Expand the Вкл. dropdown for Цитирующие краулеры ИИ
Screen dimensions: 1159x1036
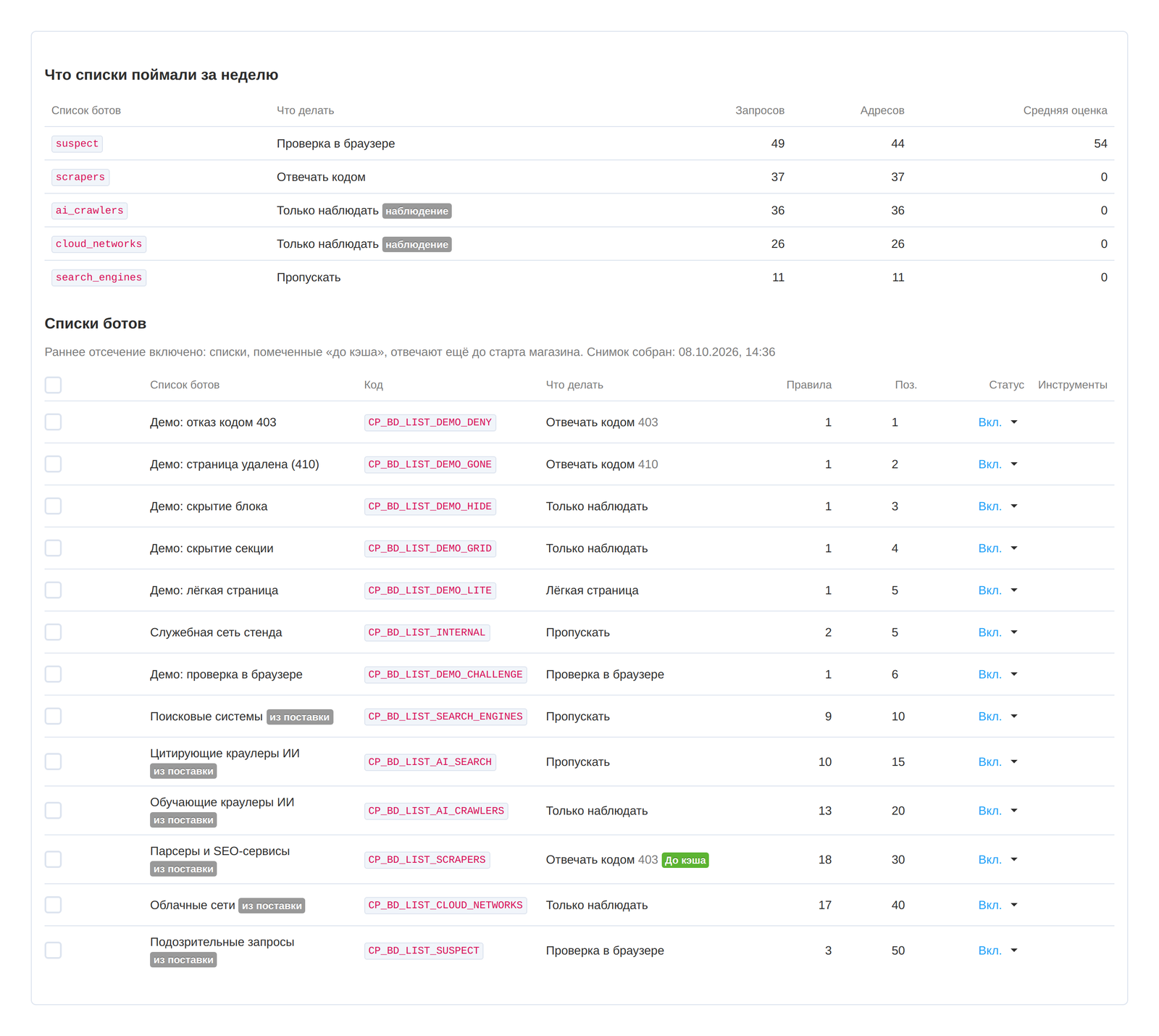coord(998,761)
